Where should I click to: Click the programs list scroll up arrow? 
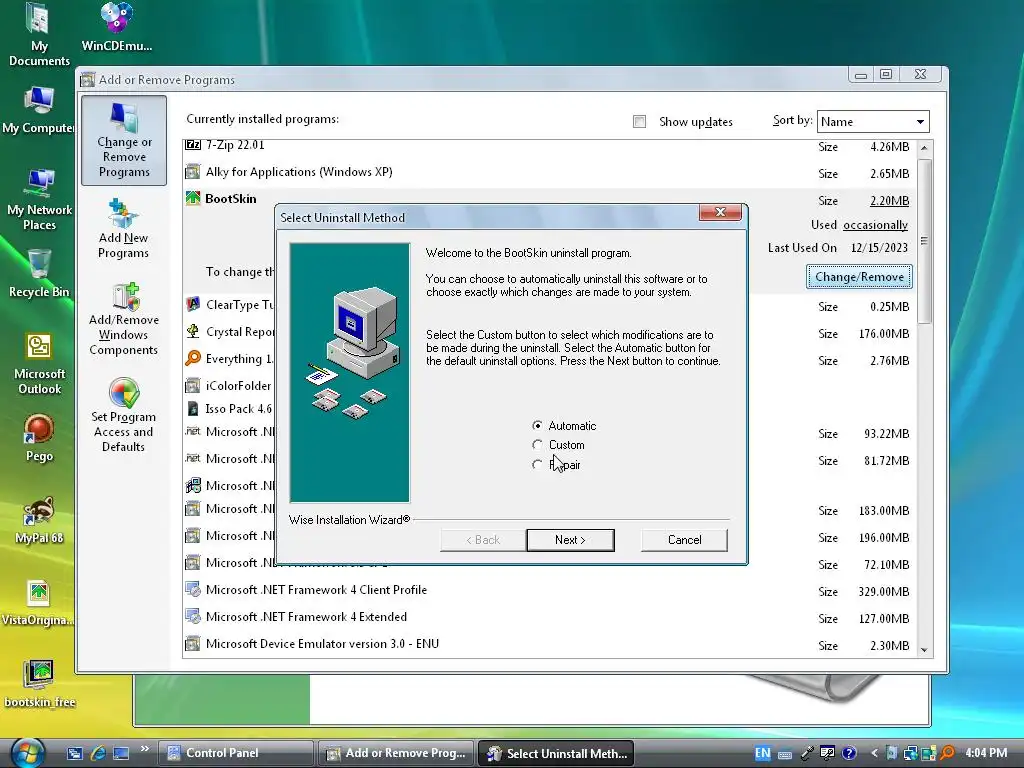pos(924,148)
